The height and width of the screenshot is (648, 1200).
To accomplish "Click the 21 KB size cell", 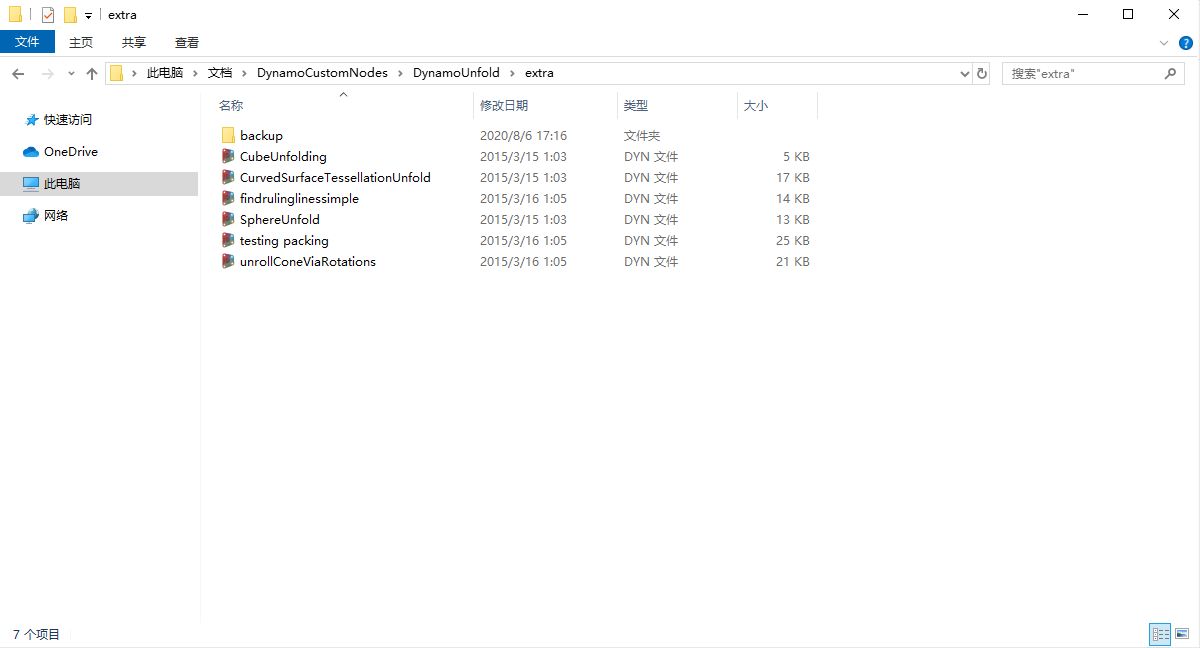I will point(793,262).
